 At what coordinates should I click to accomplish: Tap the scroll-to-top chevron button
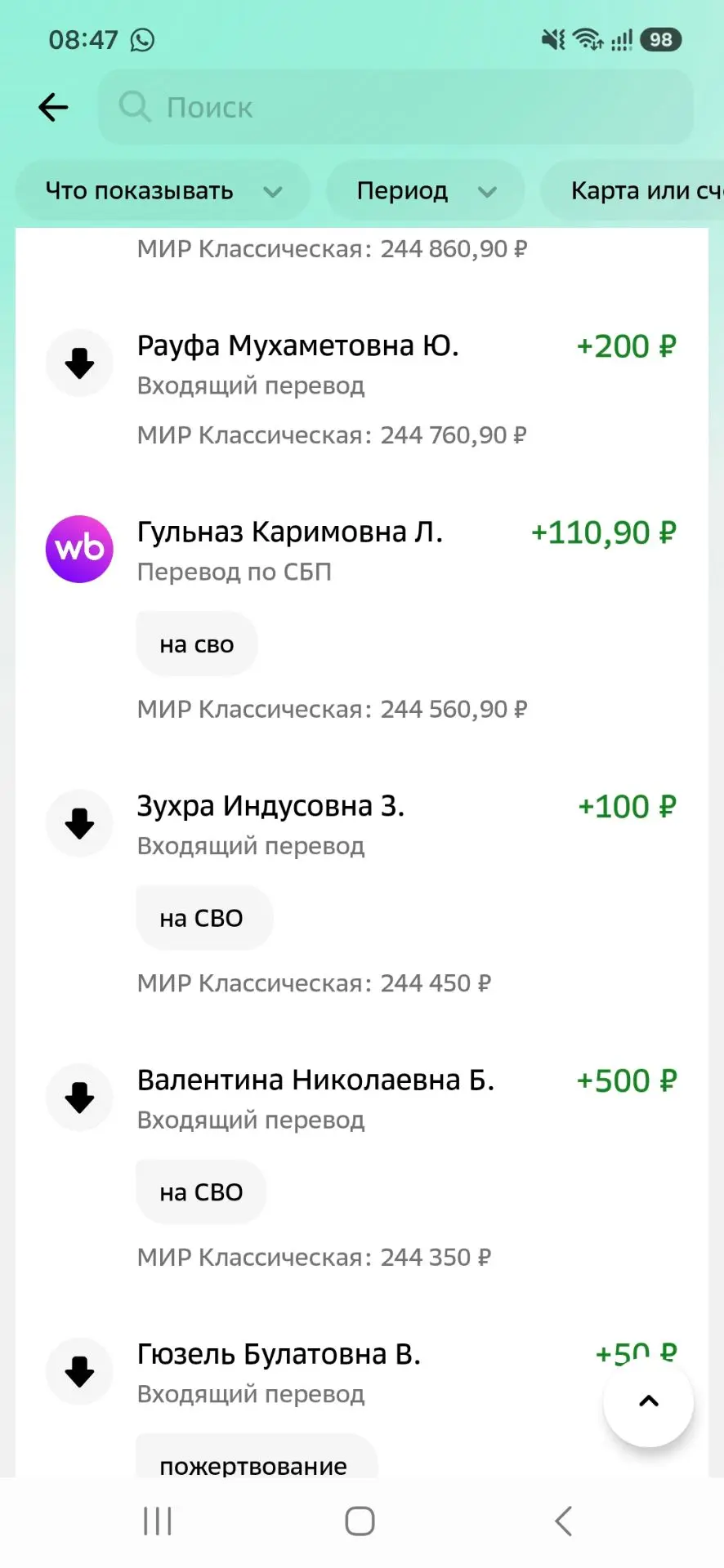(x=649, y=1401)
